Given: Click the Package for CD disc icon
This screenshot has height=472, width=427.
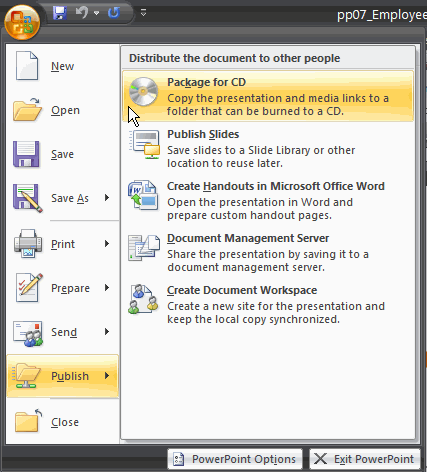Looking at the screenshot, I should [x=143, y=91].
